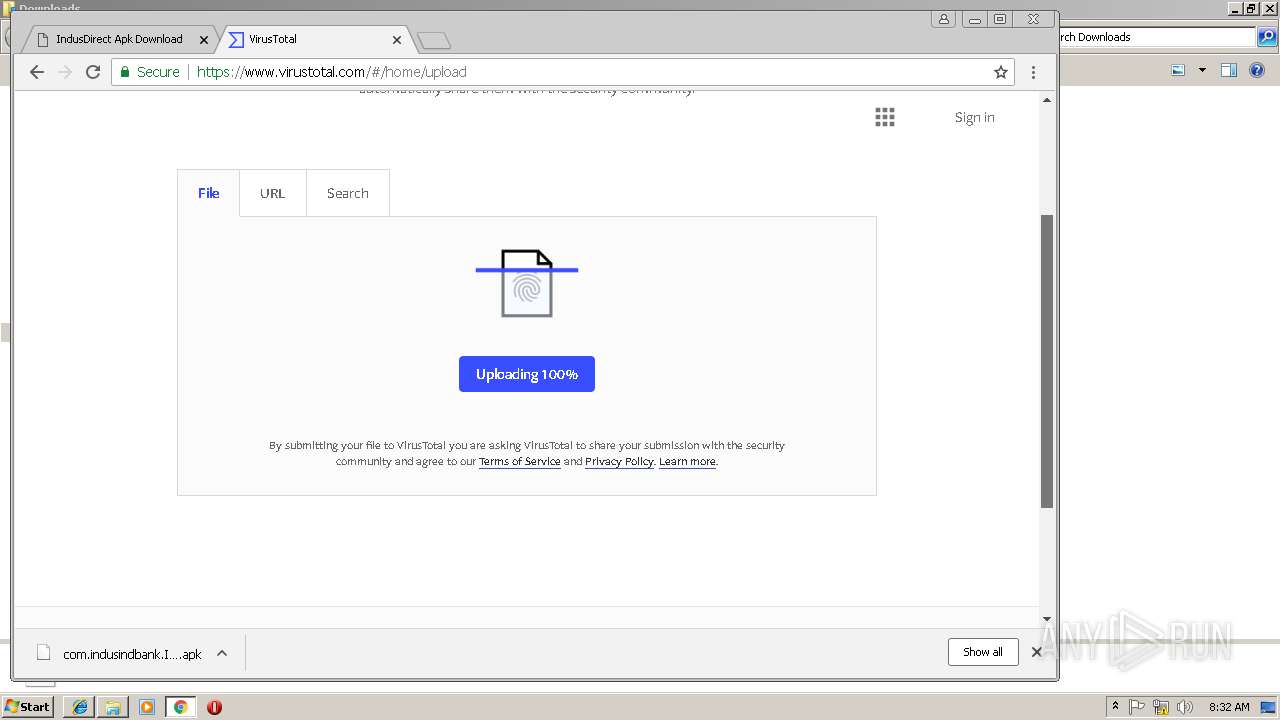The image size is (1280, 720).
Task: Close the IndusDirect Apk Download tab
Action: point(204,40)
